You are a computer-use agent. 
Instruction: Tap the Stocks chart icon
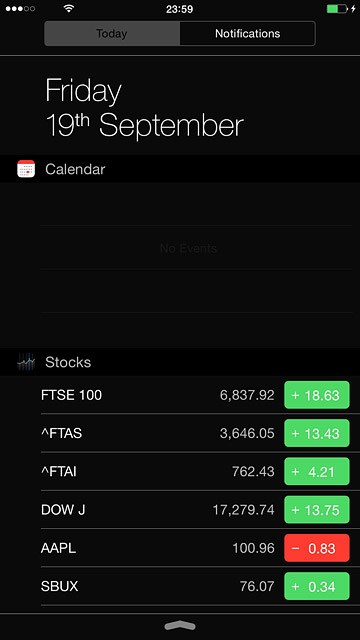[26, 362]
